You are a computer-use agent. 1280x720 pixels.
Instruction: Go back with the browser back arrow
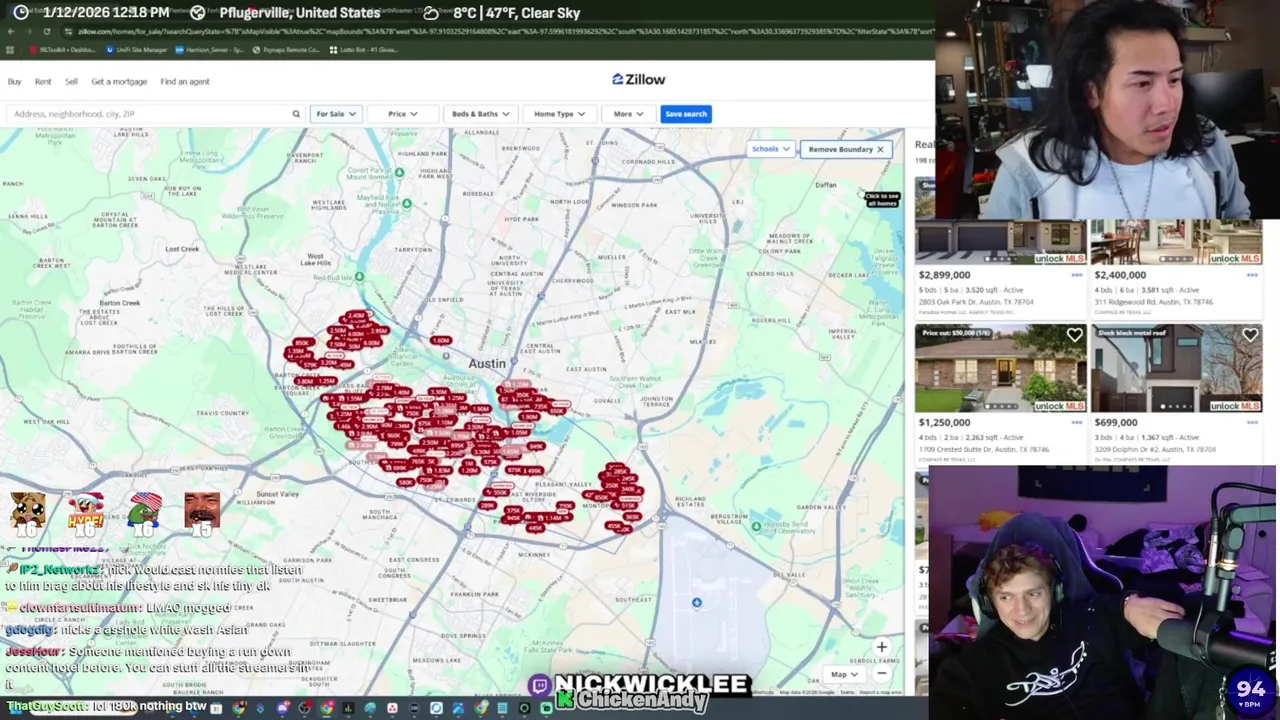pos(10,31)
